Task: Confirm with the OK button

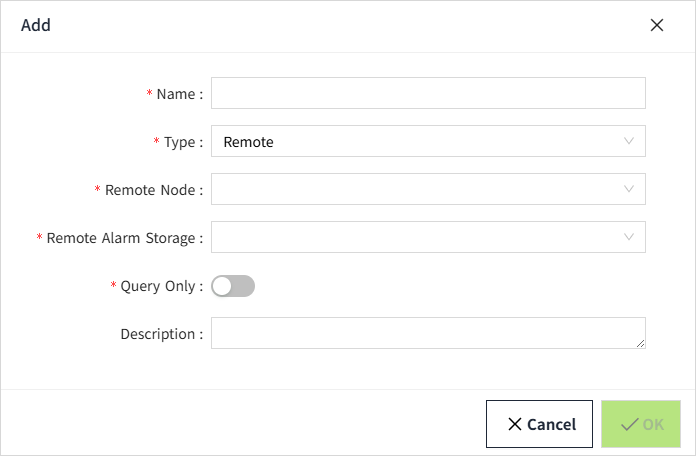Action: 641,424
